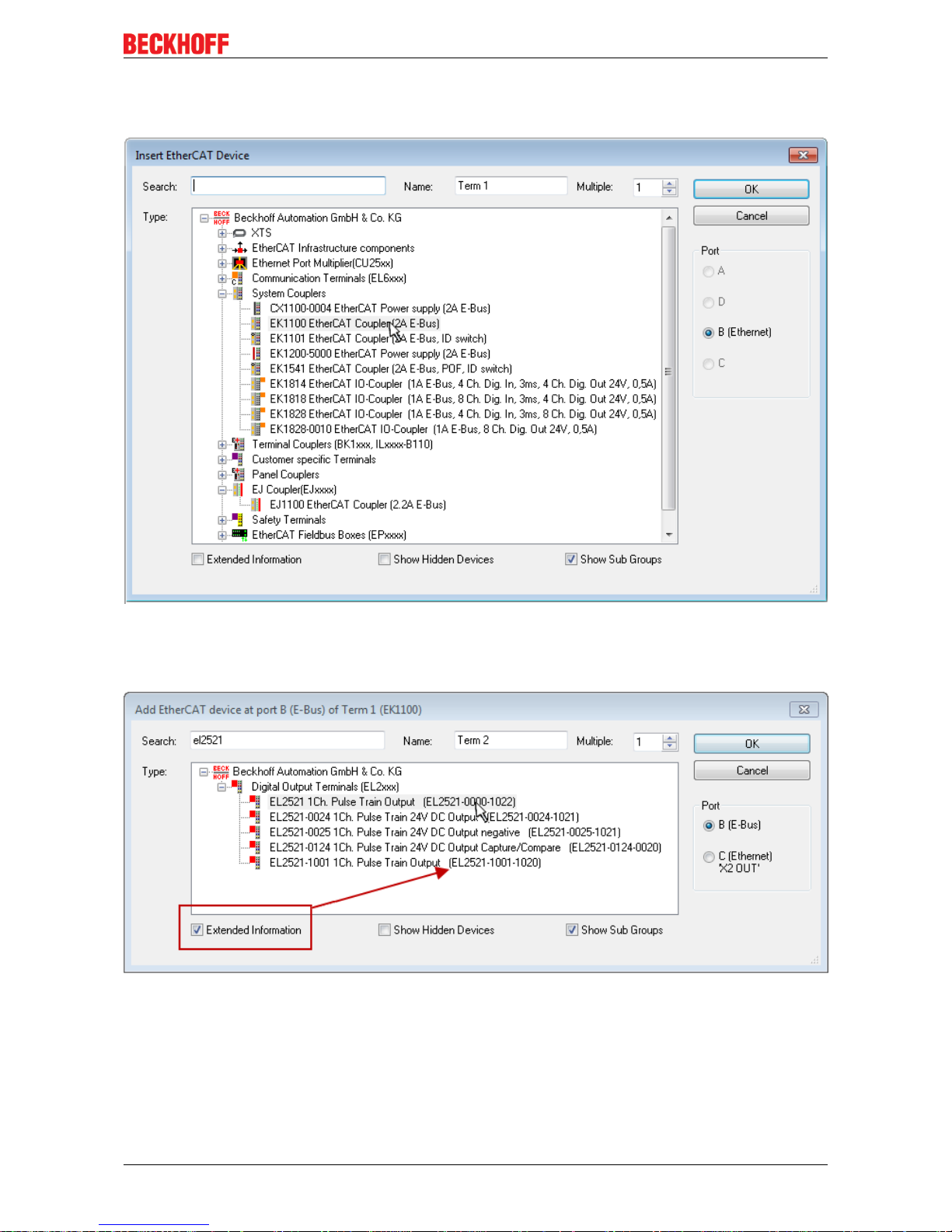Image resolution: width=952 pixels, height=1232 pixels.
Task: Click the Ethernet Port Multiplier icon
Action: (239, 264)
